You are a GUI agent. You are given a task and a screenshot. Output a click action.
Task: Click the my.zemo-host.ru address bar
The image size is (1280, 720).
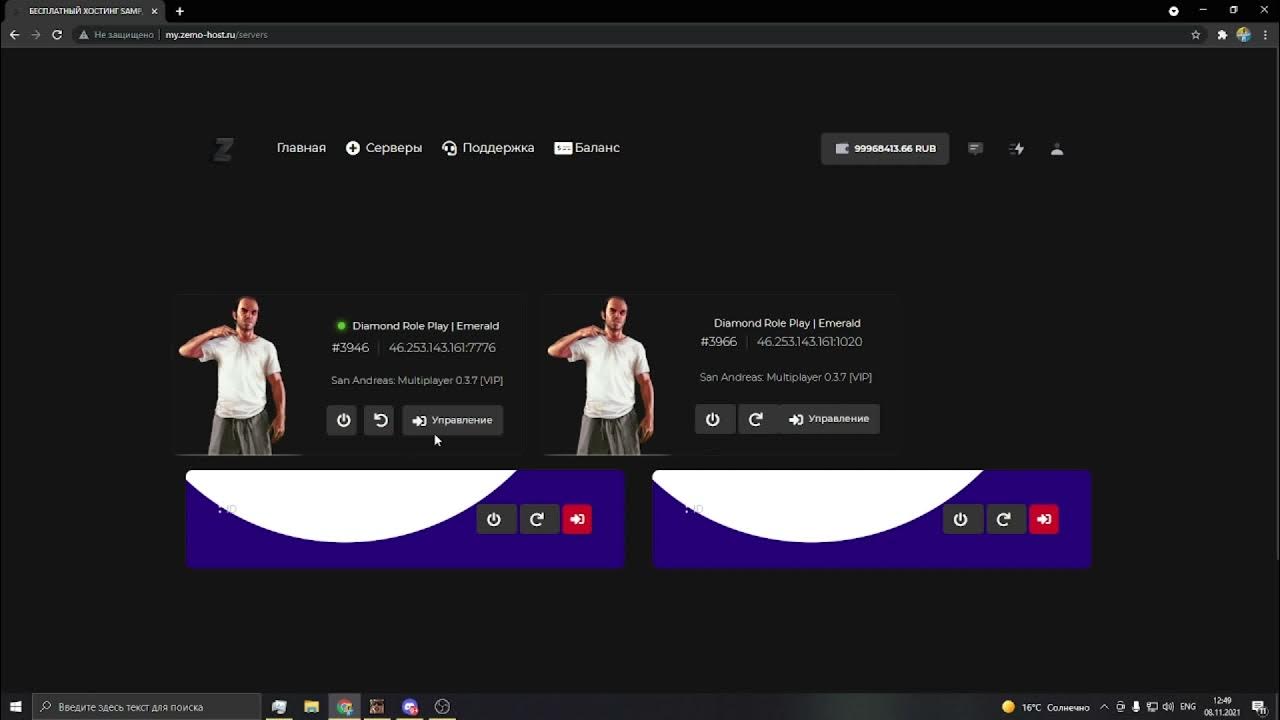click(x=640, y=34)
